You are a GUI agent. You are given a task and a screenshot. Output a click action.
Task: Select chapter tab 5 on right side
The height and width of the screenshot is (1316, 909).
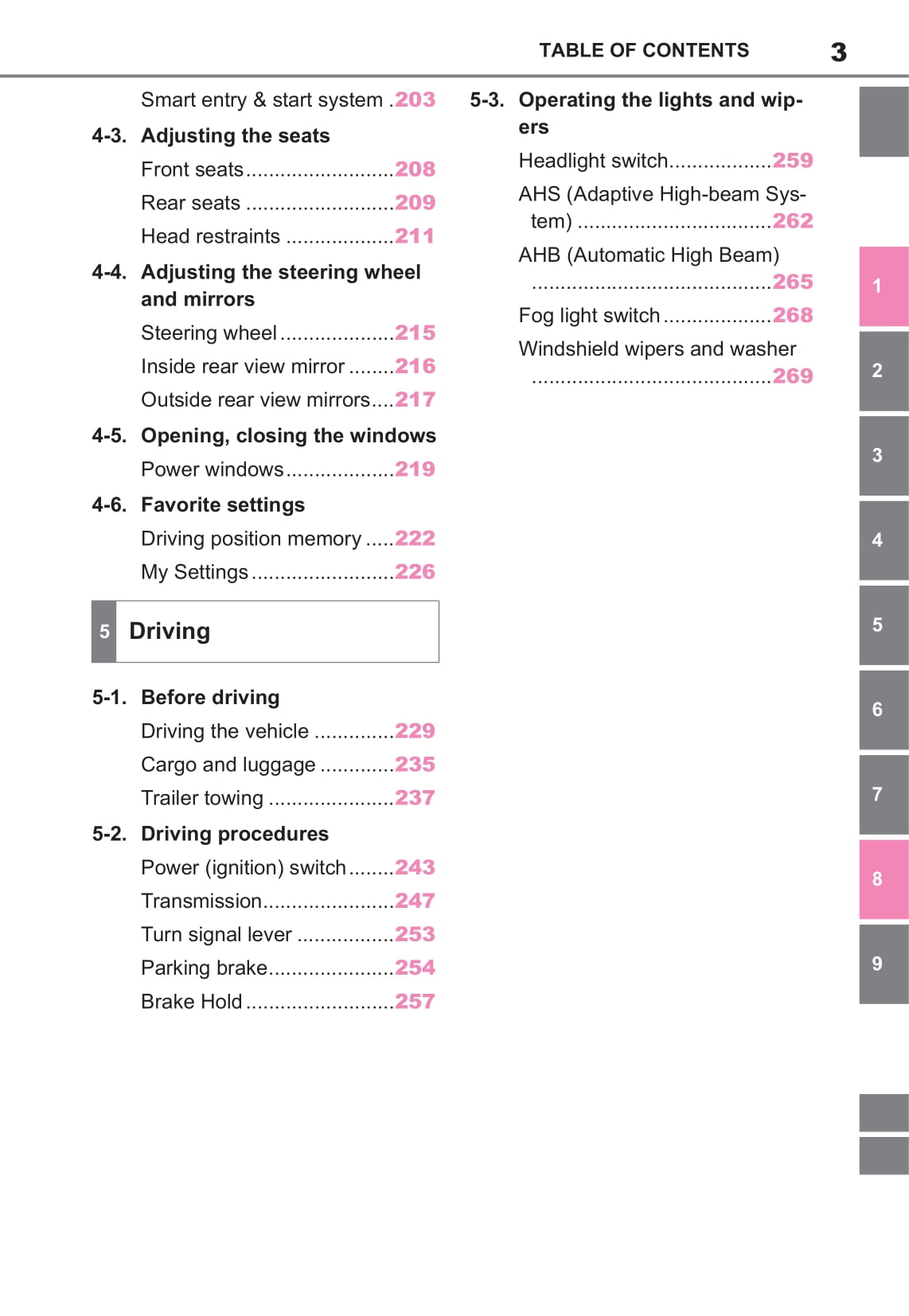(x=883, y=625)
